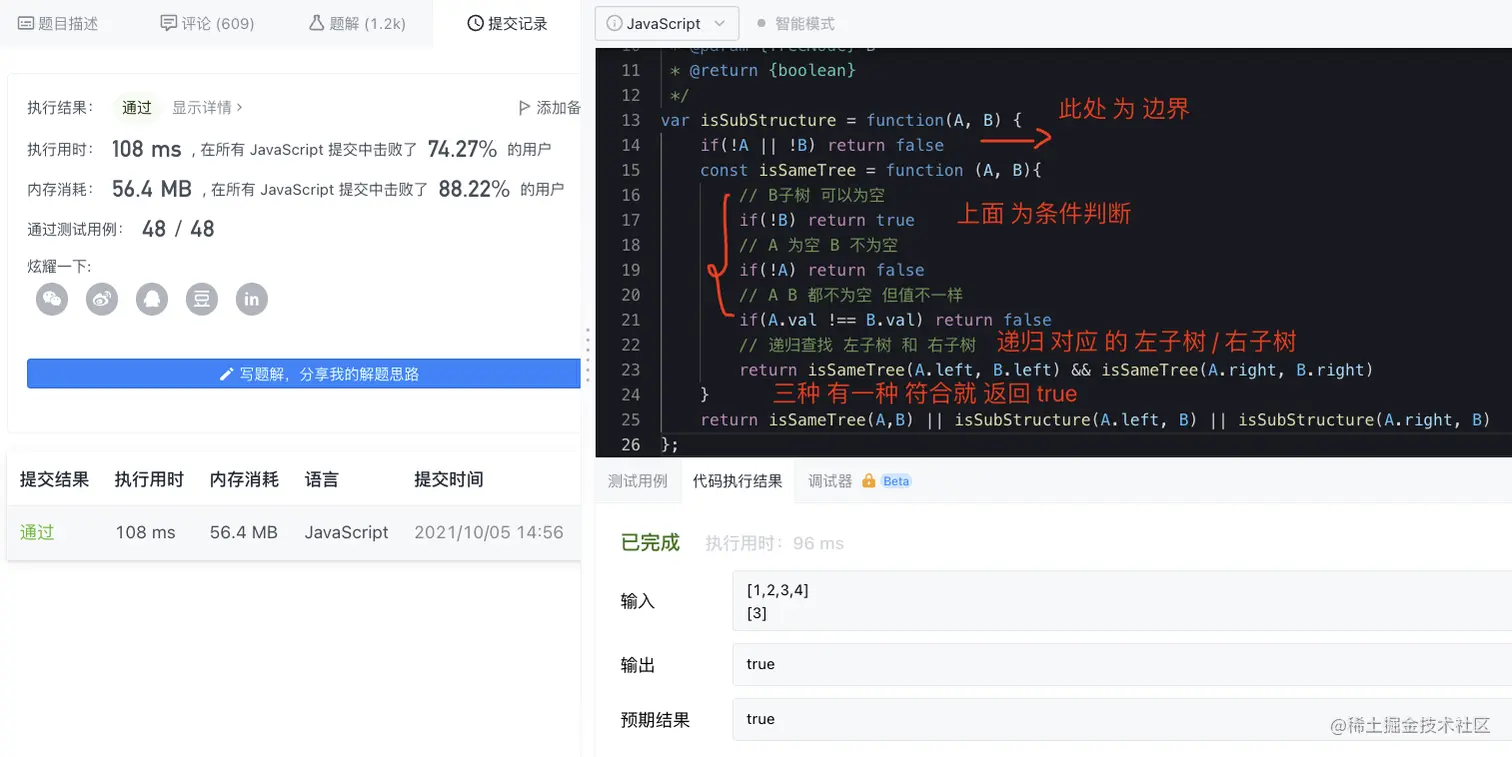Screen dimensions: 1512x757
Task: Click the 108 ms table cell
Action: click(145, 532)
